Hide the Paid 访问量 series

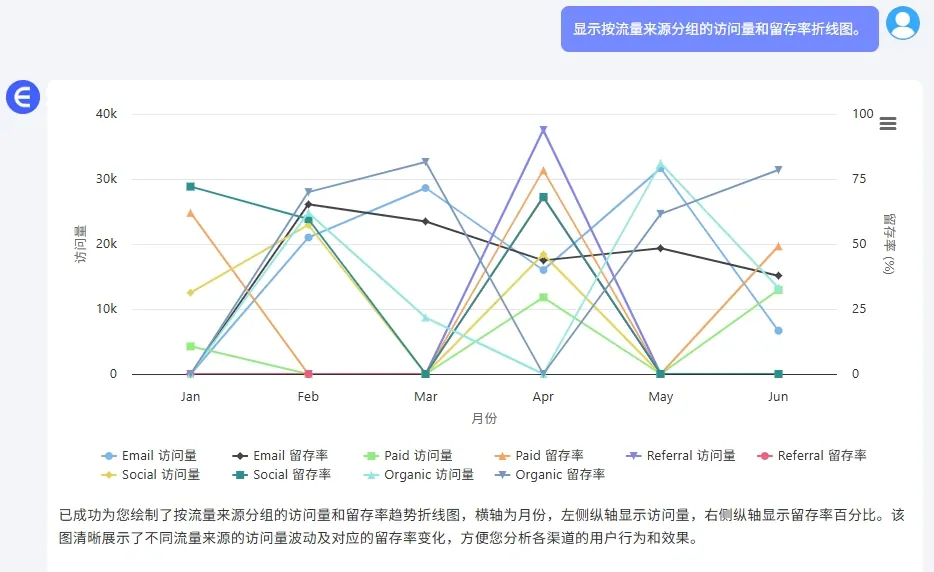(408, 456)
